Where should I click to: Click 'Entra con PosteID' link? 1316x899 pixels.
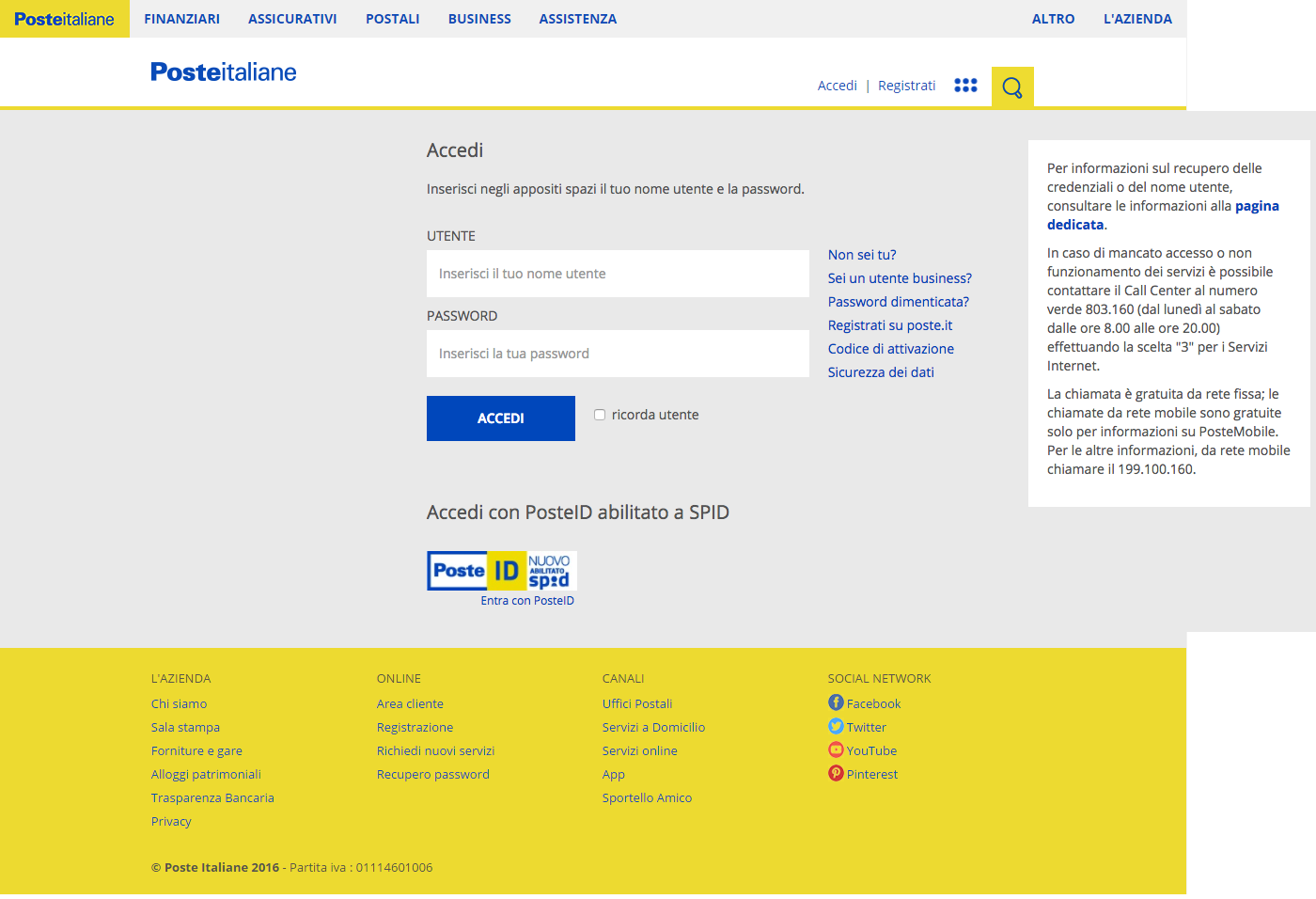point(527,601)
